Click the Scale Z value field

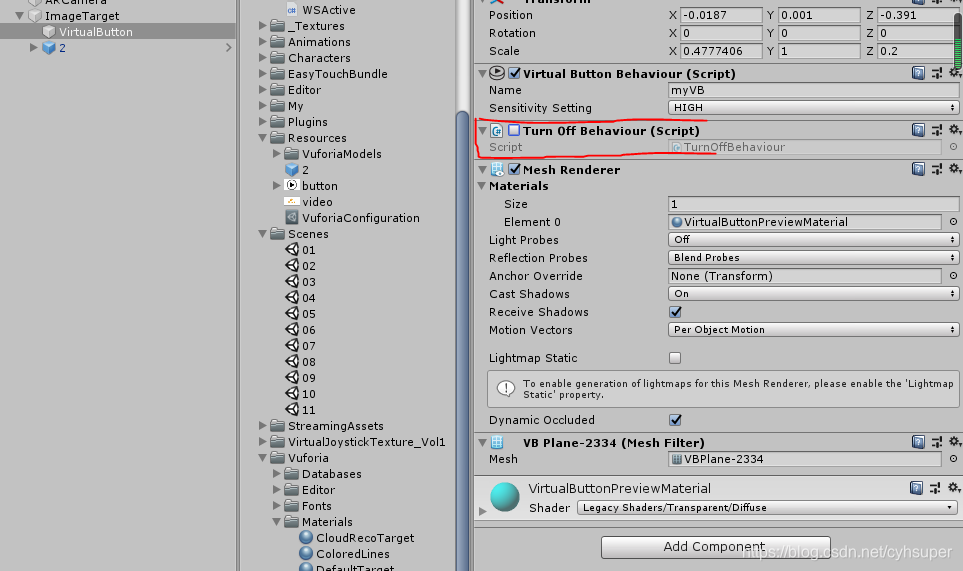918,51
